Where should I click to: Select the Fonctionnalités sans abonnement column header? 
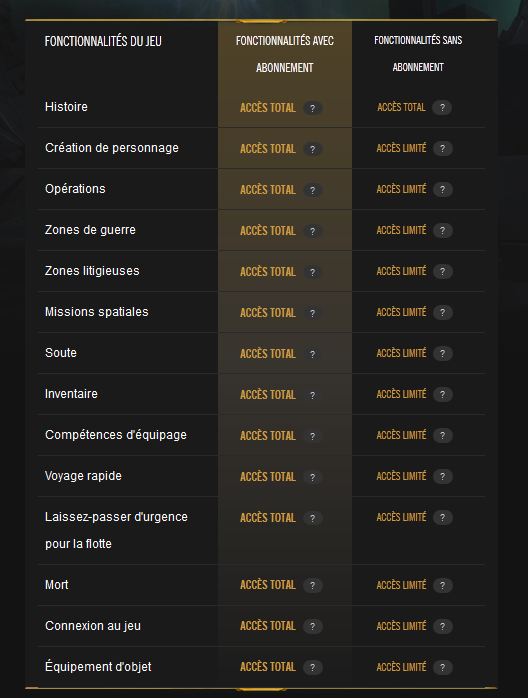click(418, 53)
